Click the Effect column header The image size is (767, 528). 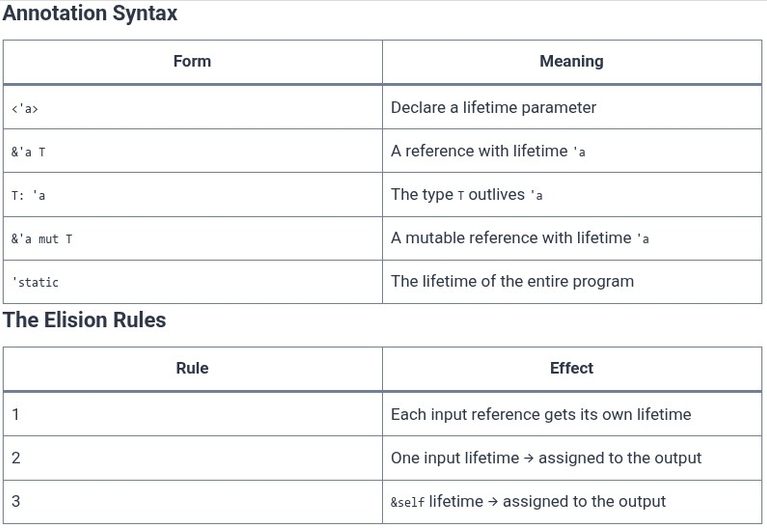click(571, 368)
